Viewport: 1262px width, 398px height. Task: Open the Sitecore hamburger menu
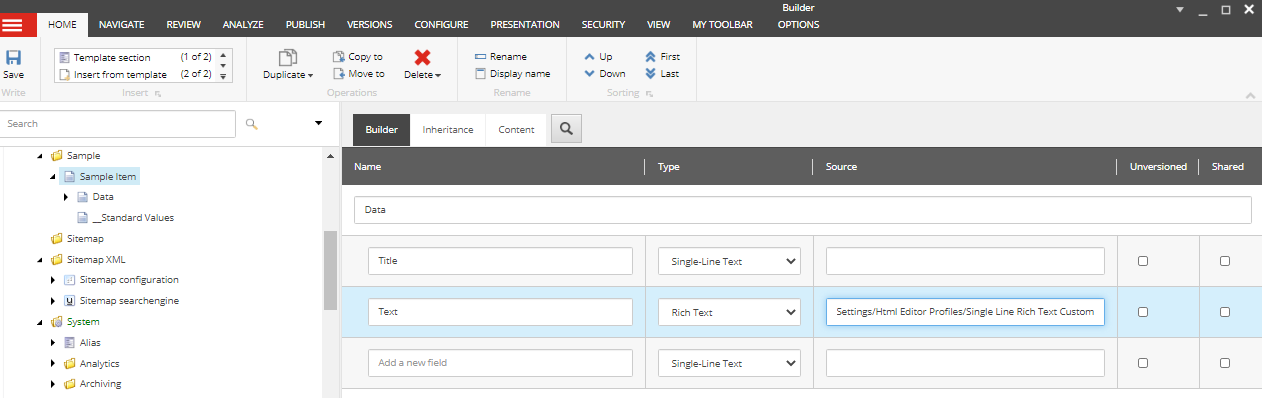[x=19, y=25]
